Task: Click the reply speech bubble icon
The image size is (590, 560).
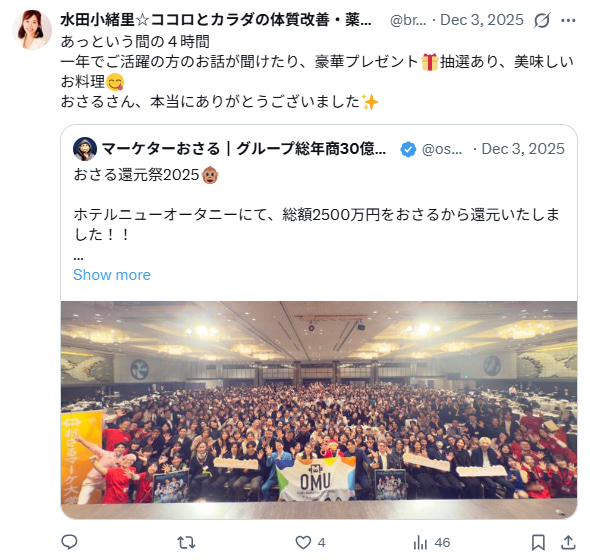Action: tap(69, 542)
